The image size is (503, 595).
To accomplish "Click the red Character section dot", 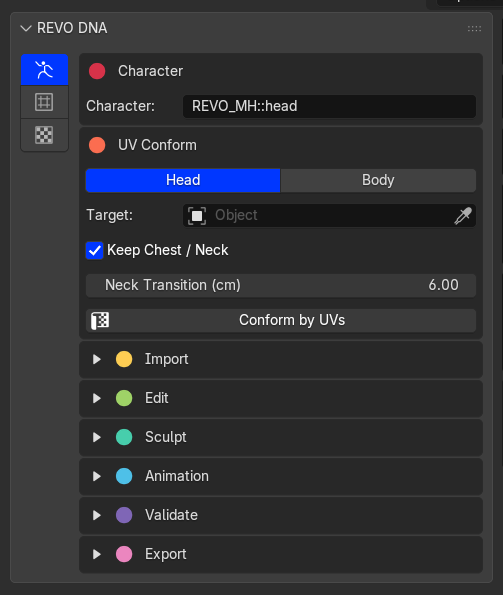I will point(97,71).
